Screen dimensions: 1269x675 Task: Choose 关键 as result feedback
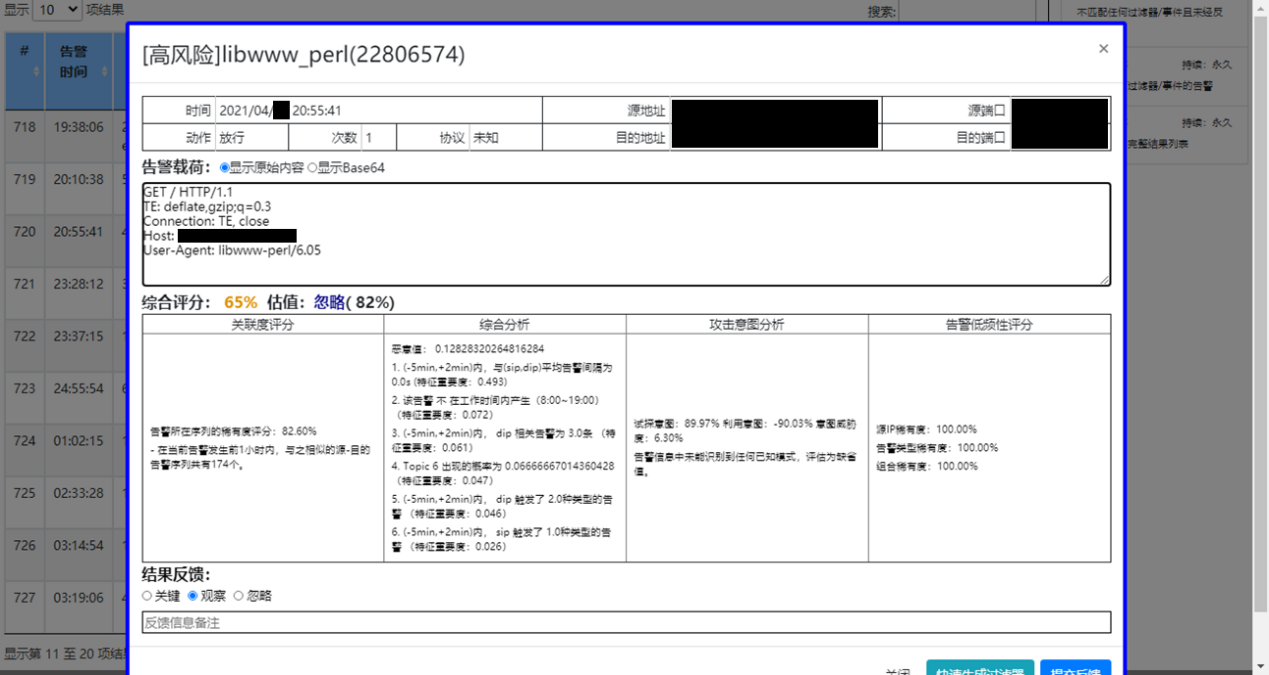click(x=147, y=596)
